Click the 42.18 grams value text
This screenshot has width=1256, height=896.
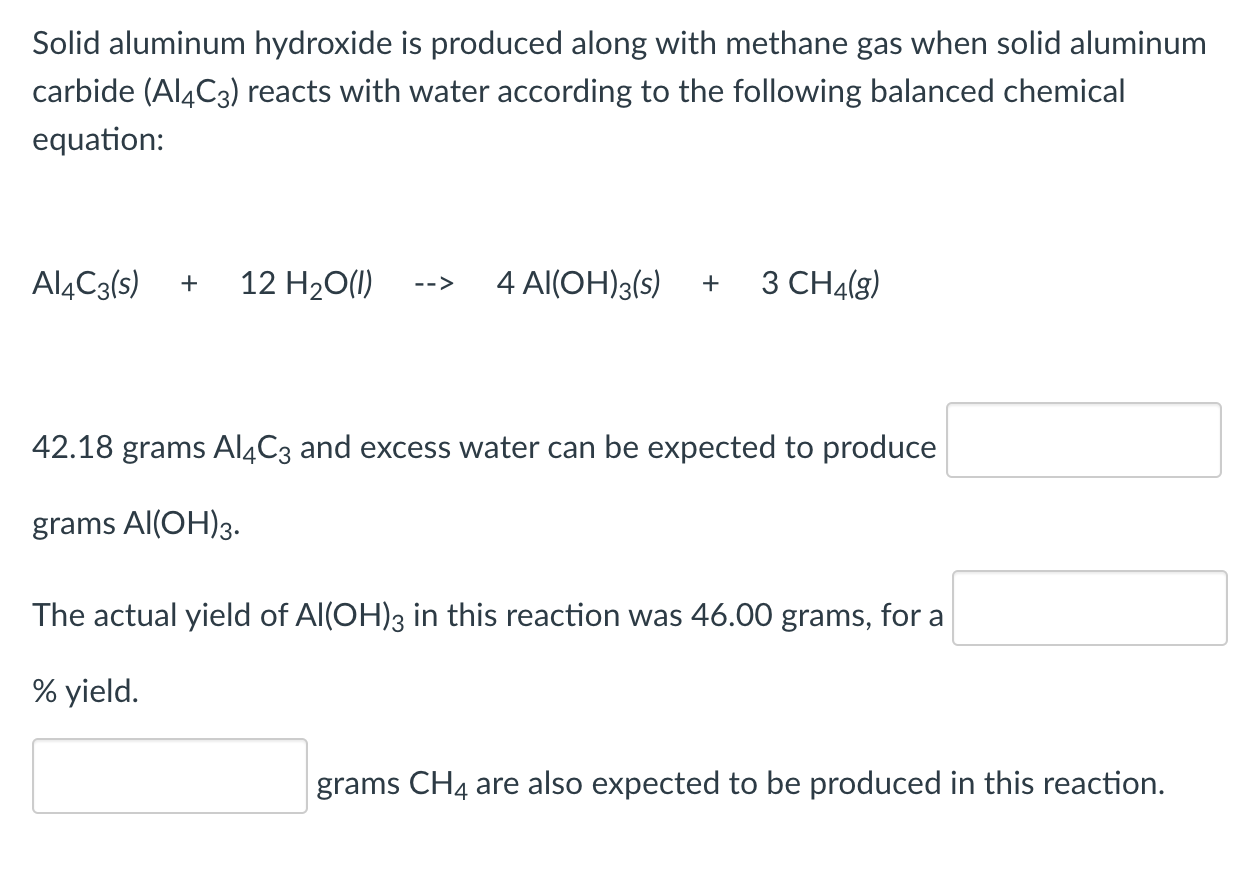point(118,448)
